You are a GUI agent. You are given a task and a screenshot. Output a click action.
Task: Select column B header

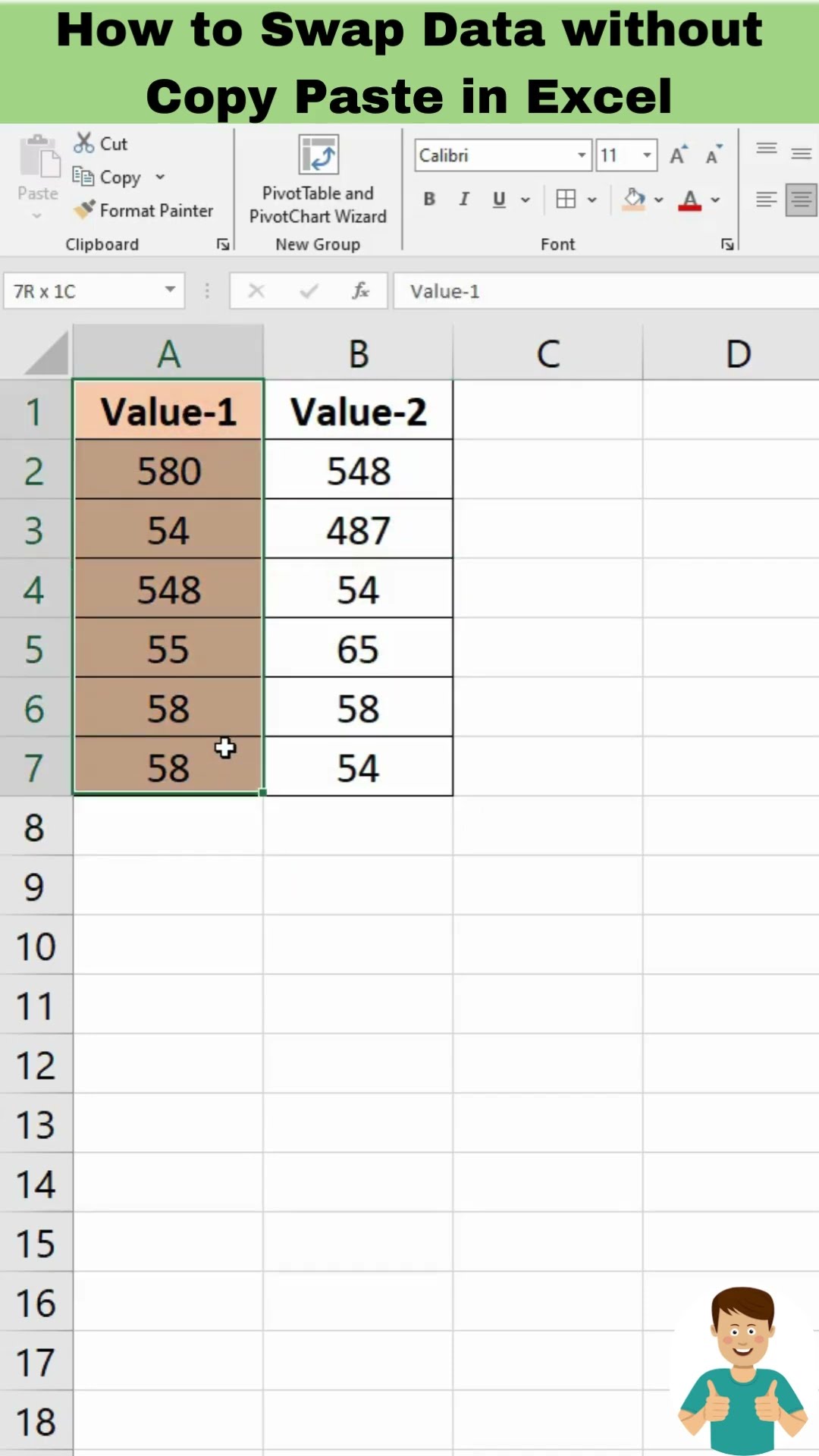(358, 353)
